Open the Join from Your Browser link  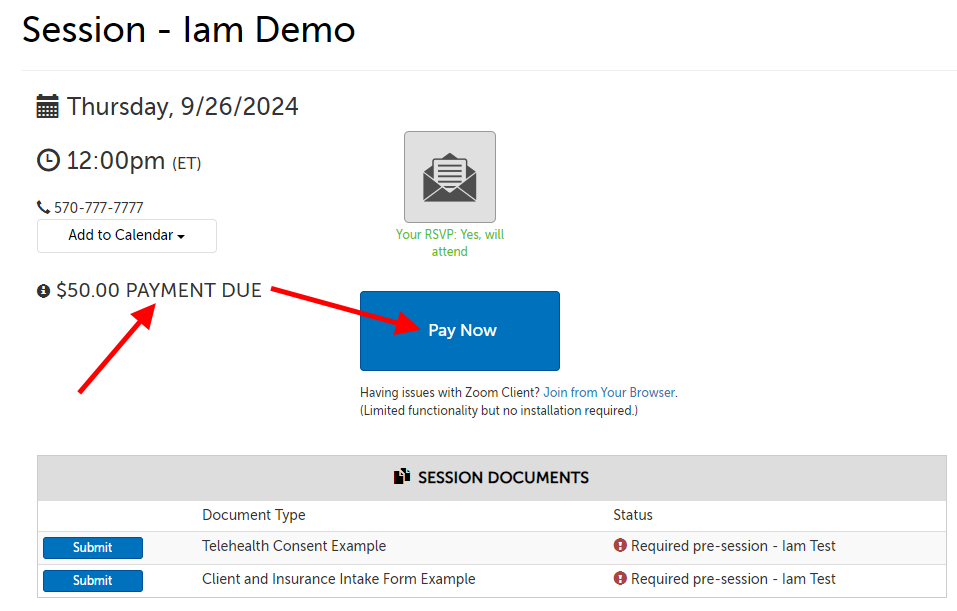pyautogui.click(x=608, y=392)
